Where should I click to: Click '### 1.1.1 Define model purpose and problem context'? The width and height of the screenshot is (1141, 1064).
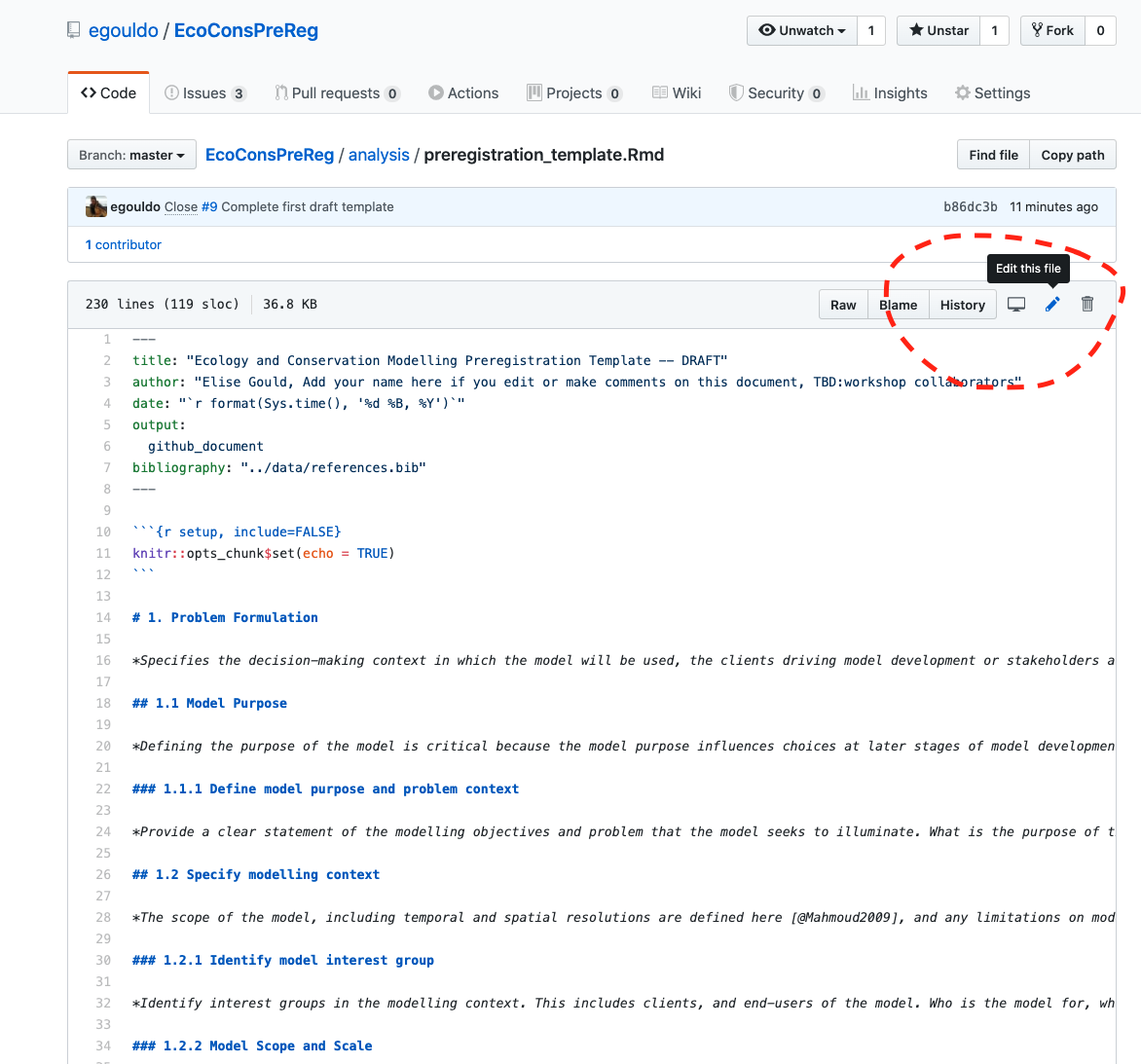tap(325, 789)
